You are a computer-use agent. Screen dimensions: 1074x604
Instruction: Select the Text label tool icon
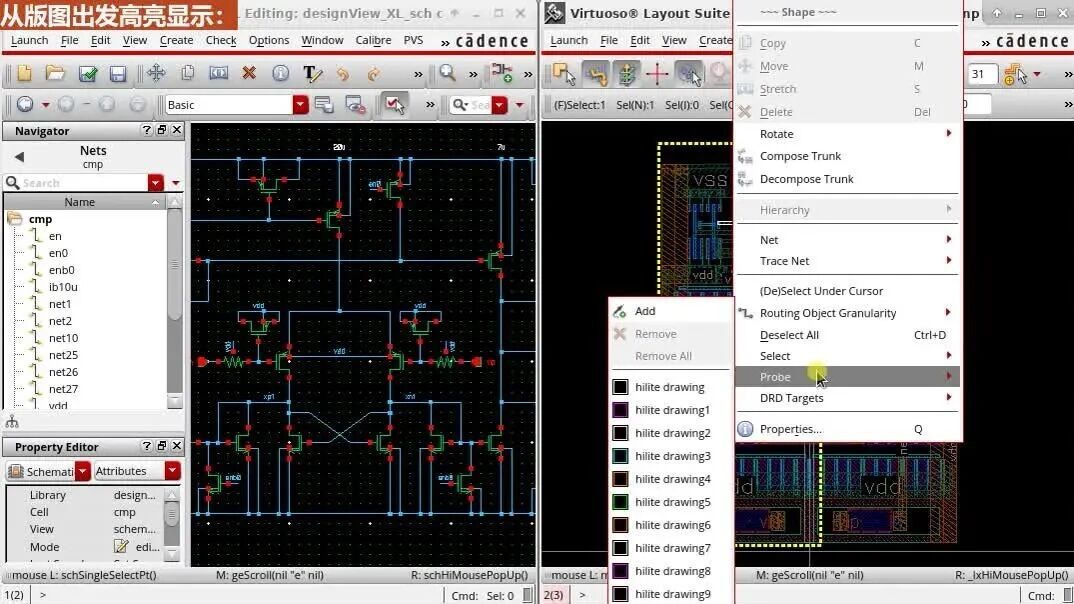click(x=312, y=73)
